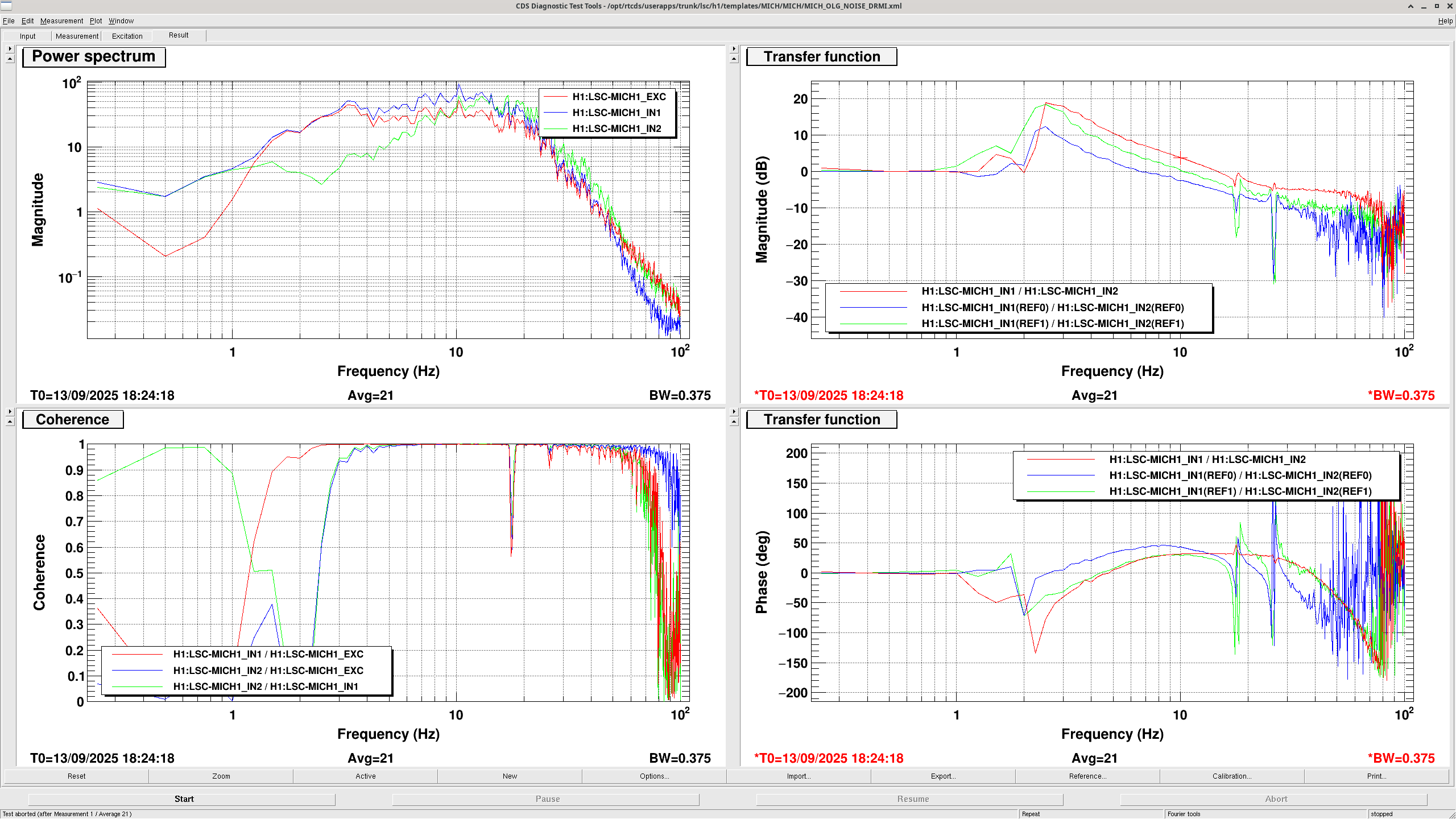Click up-arrow button beside Coherence plot
Screen dimensions: 1456x819
click(x=10, y=422)
